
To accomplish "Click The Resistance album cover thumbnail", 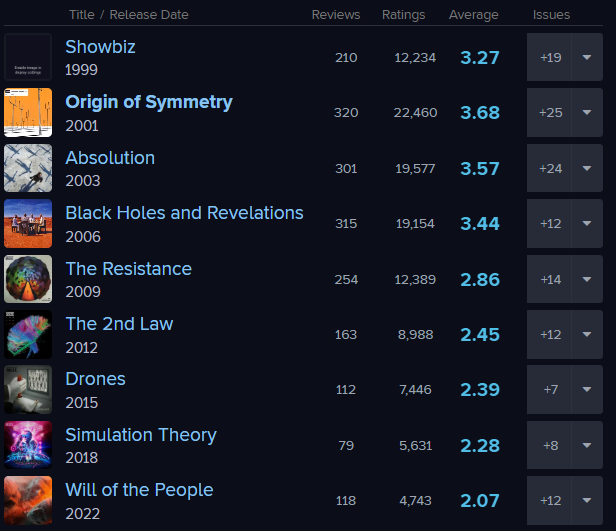I will (28, 279).
